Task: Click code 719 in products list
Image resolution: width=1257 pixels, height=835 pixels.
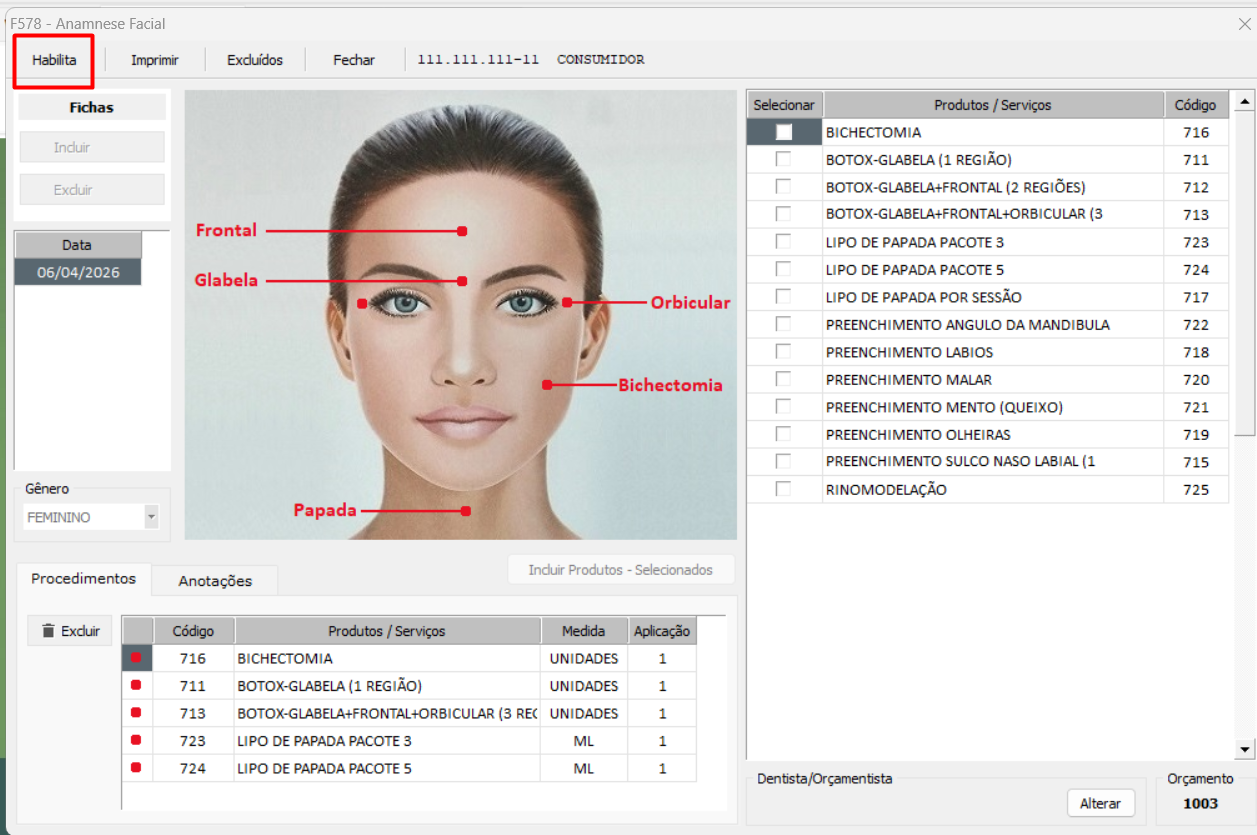Action: coord(1195,434)
